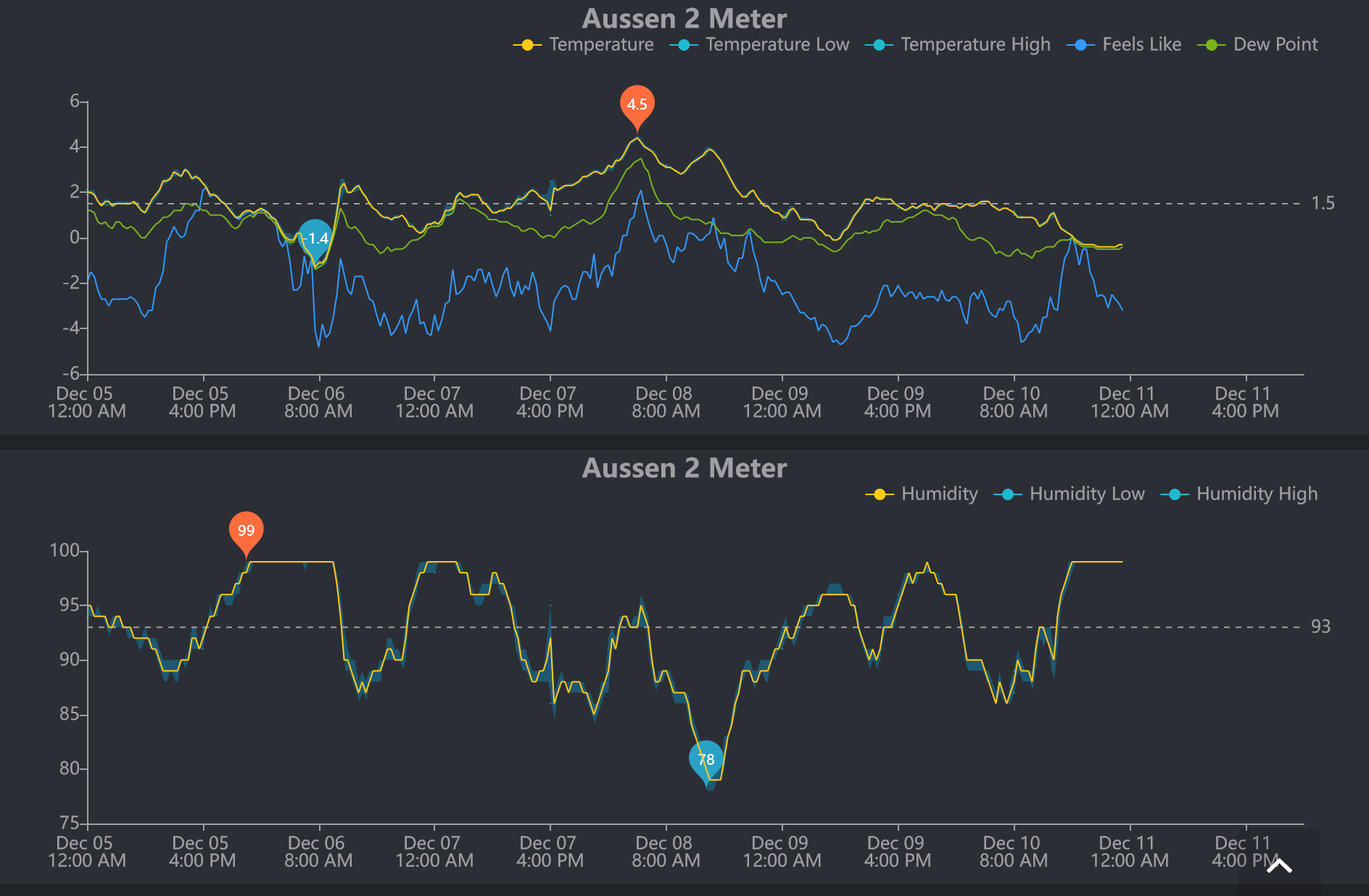Screen dimensions: 1369x896
Task: Click the temperature chart title Aussen 2 Meter
Action: click(x=684, y=19)
